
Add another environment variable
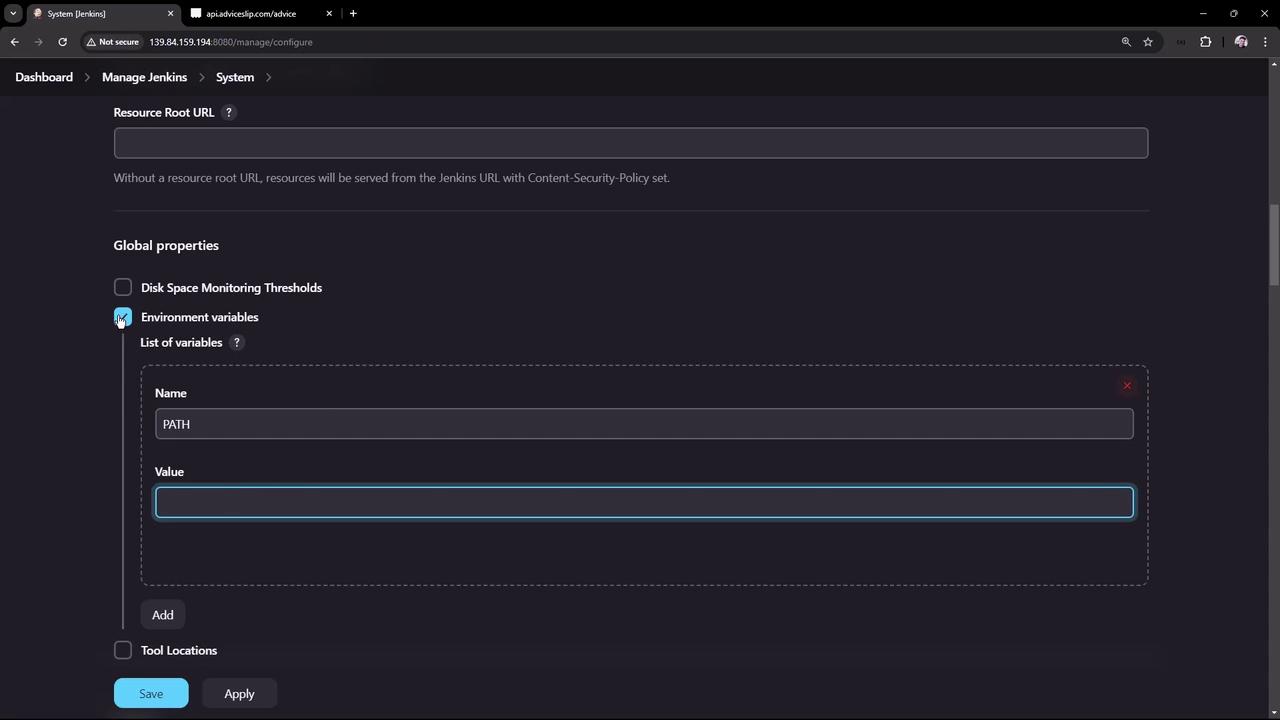[163, 615]
